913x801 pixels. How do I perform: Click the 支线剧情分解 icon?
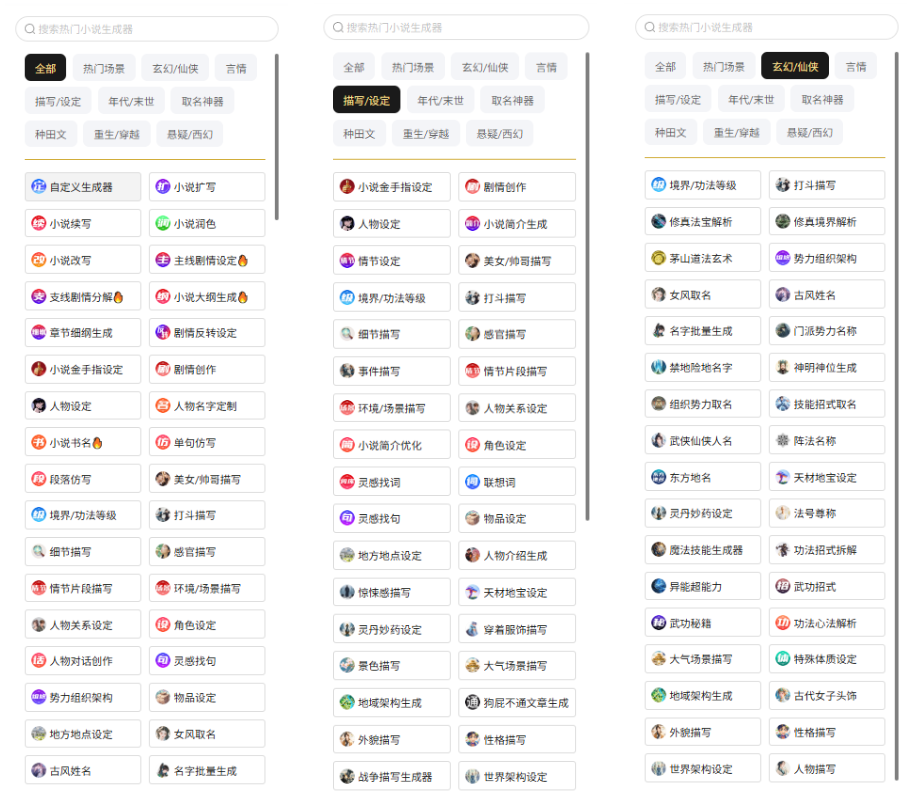click(x=38, y=297)
